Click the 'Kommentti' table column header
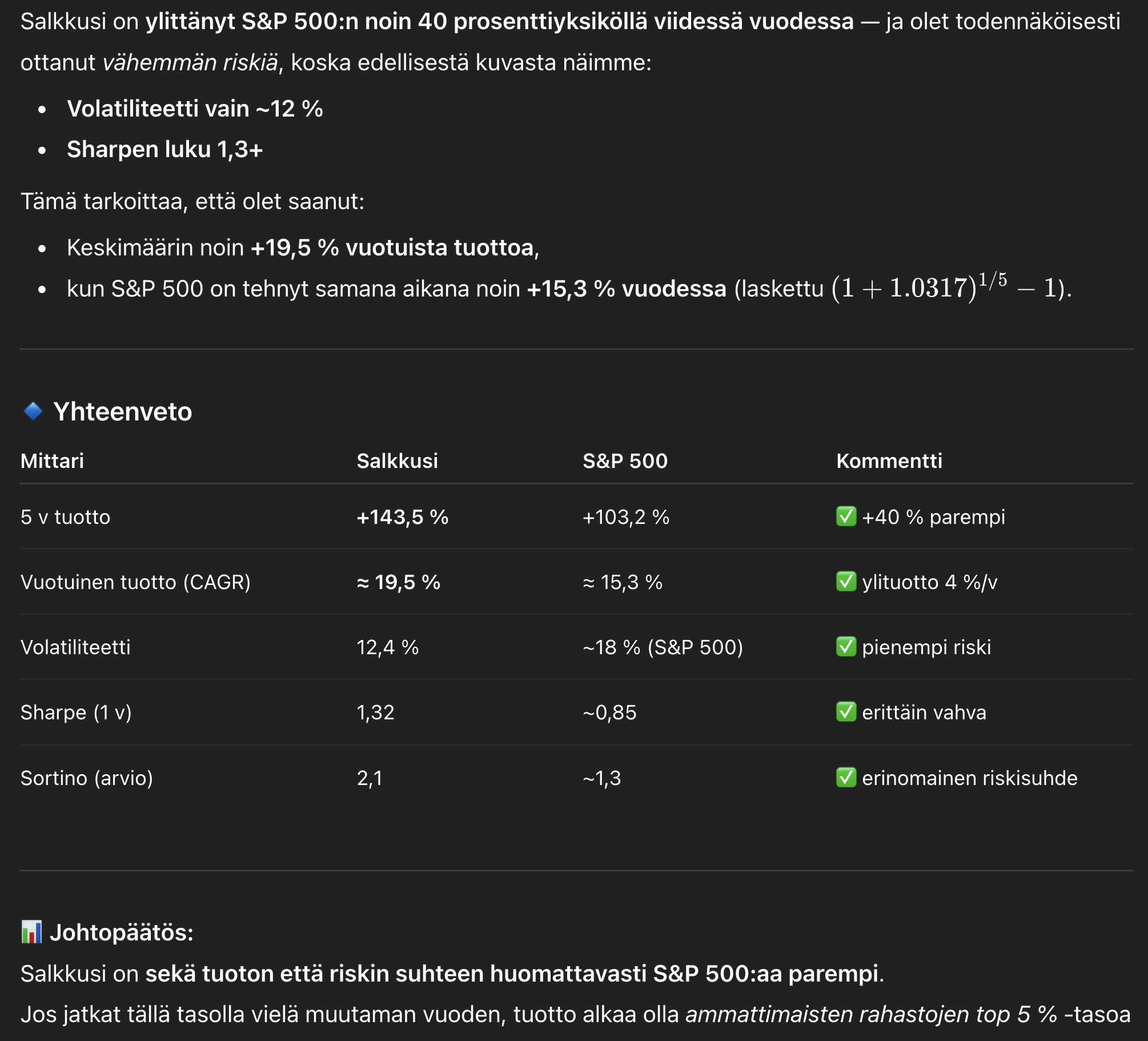1148x1041 pixels. pos(889,461)
